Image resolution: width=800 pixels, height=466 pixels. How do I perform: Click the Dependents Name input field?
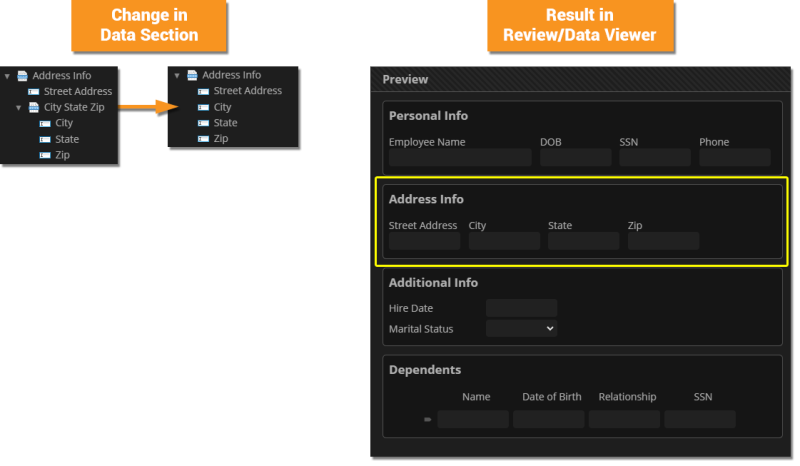(473, 420)
